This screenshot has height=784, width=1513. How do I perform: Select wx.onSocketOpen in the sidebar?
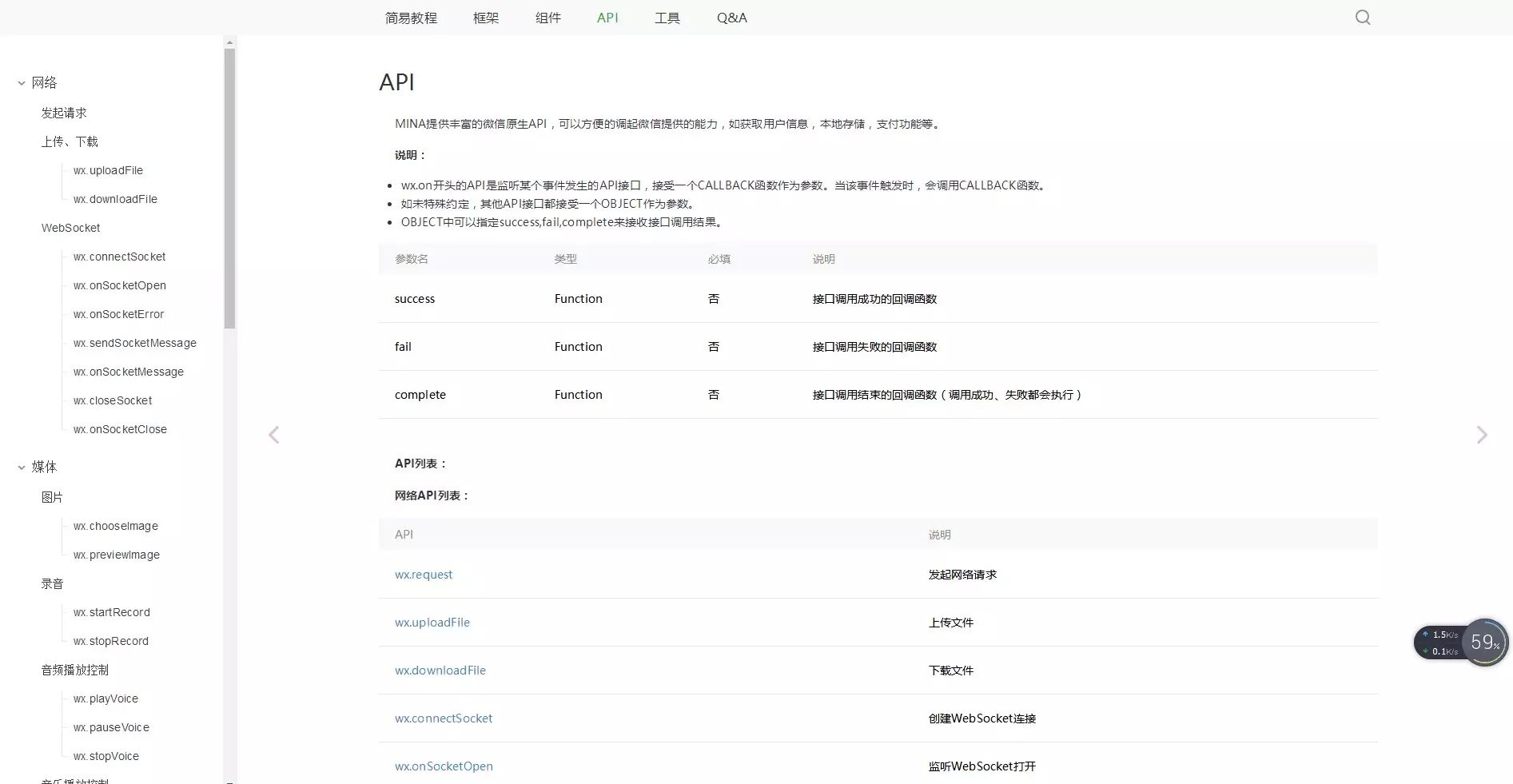point(119,285)
